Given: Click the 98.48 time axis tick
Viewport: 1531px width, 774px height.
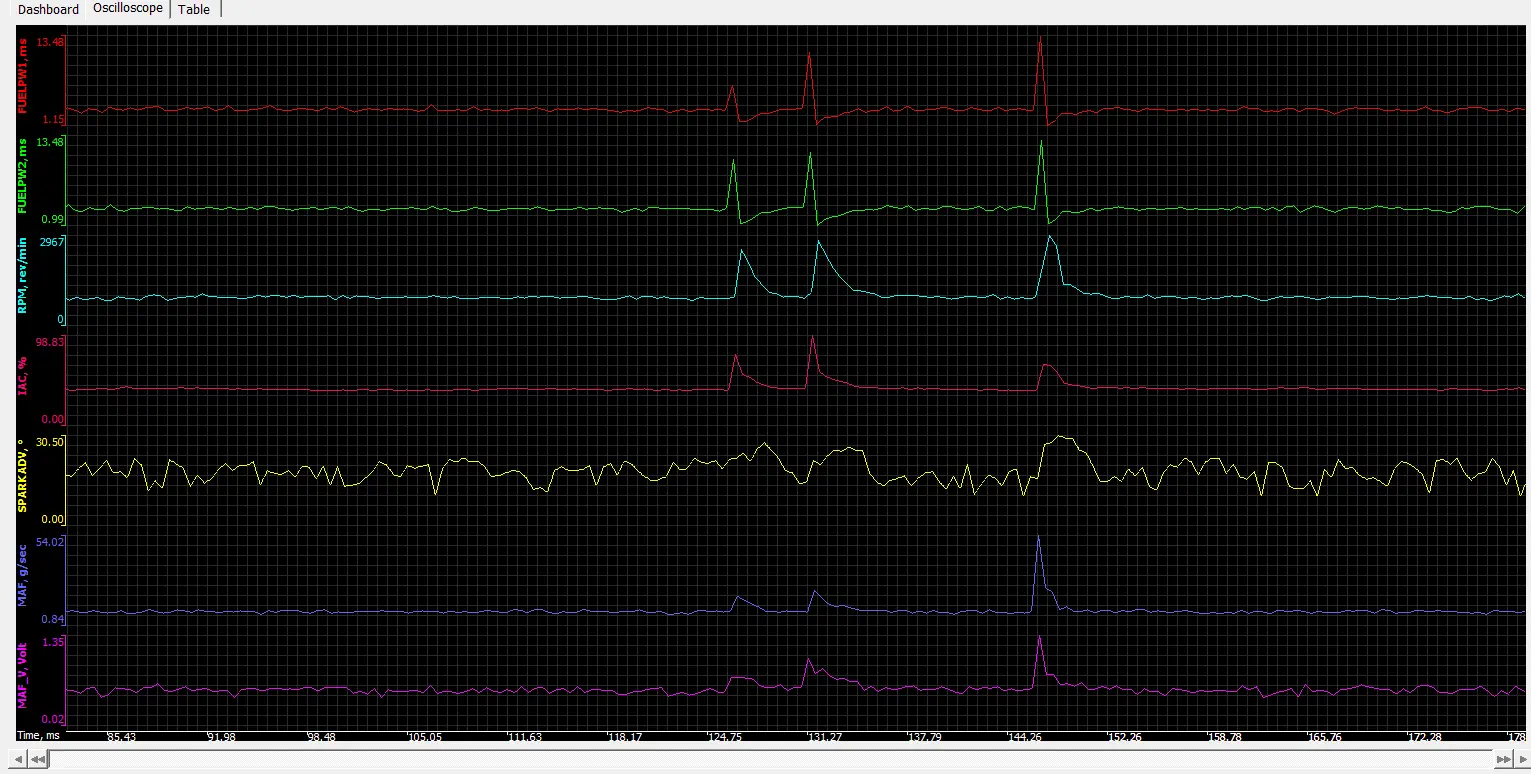Looking at the screenshot, I should pos(322,737).
